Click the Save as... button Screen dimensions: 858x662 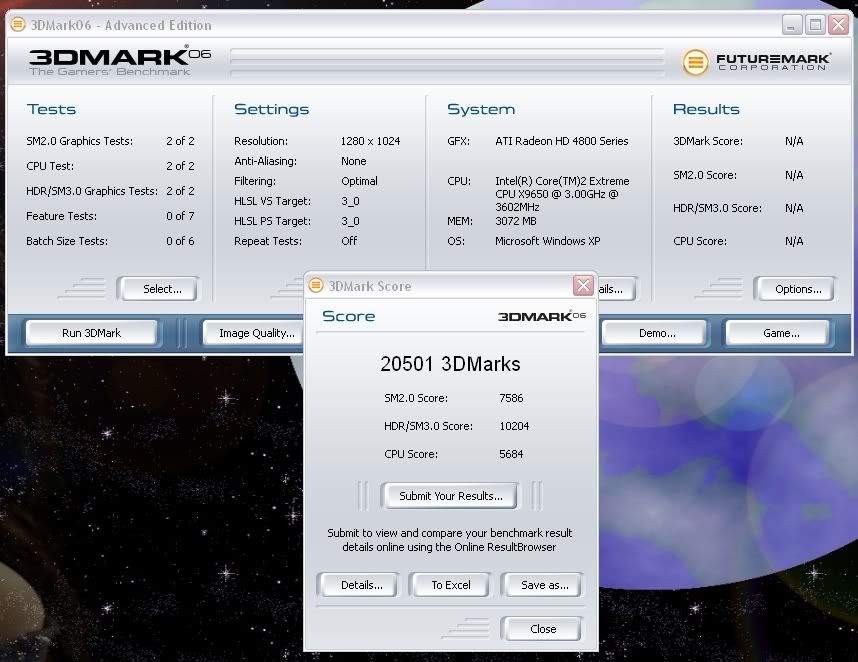544,585
